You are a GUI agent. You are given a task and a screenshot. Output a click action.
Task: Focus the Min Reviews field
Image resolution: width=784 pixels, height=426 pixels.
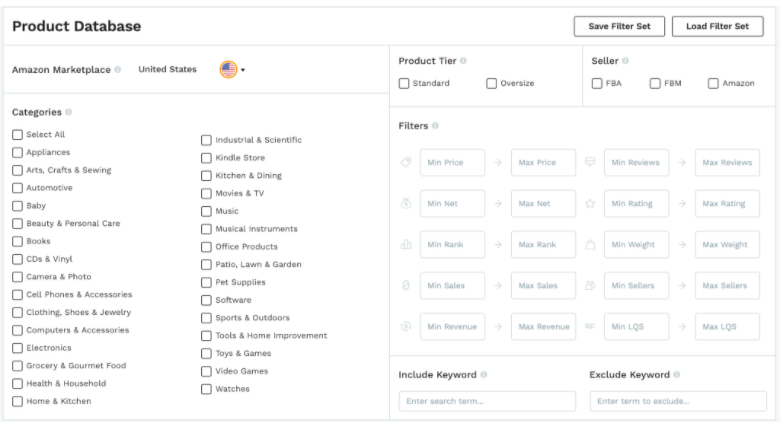(x=636, y=162)
